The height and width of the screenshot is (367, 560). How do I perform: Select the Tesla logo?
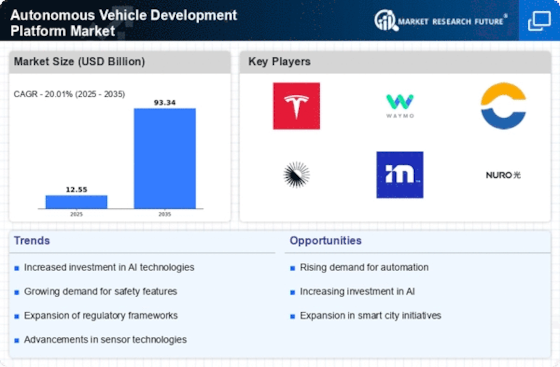coord(296,106)
